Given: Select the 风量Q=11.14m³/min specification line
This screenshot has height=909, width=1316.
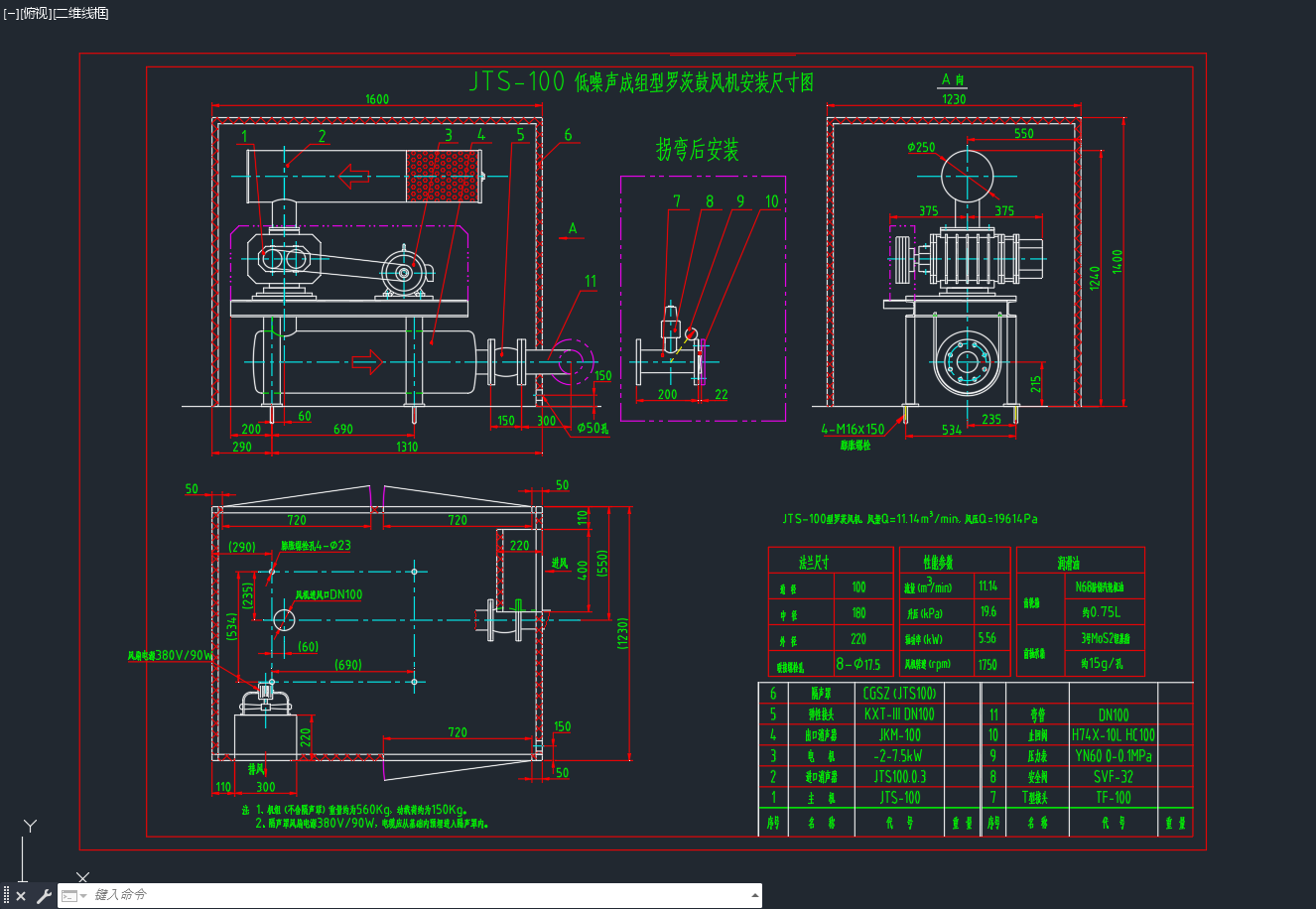Looking at the screenshot, I should [x=909, y=518].
